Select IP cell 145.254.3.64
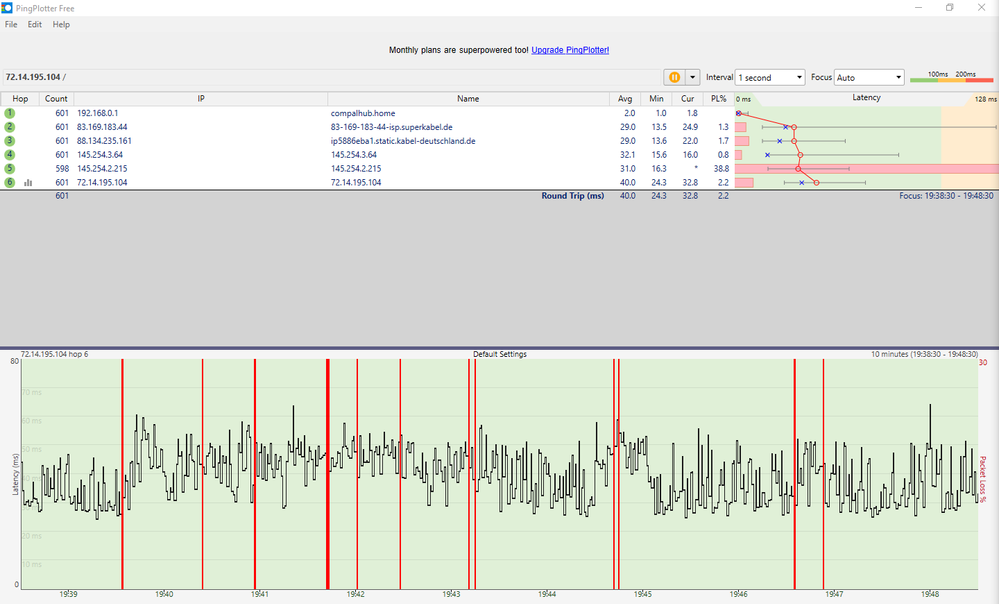Screen dimensions: 999x604 [x=100, y=154]
